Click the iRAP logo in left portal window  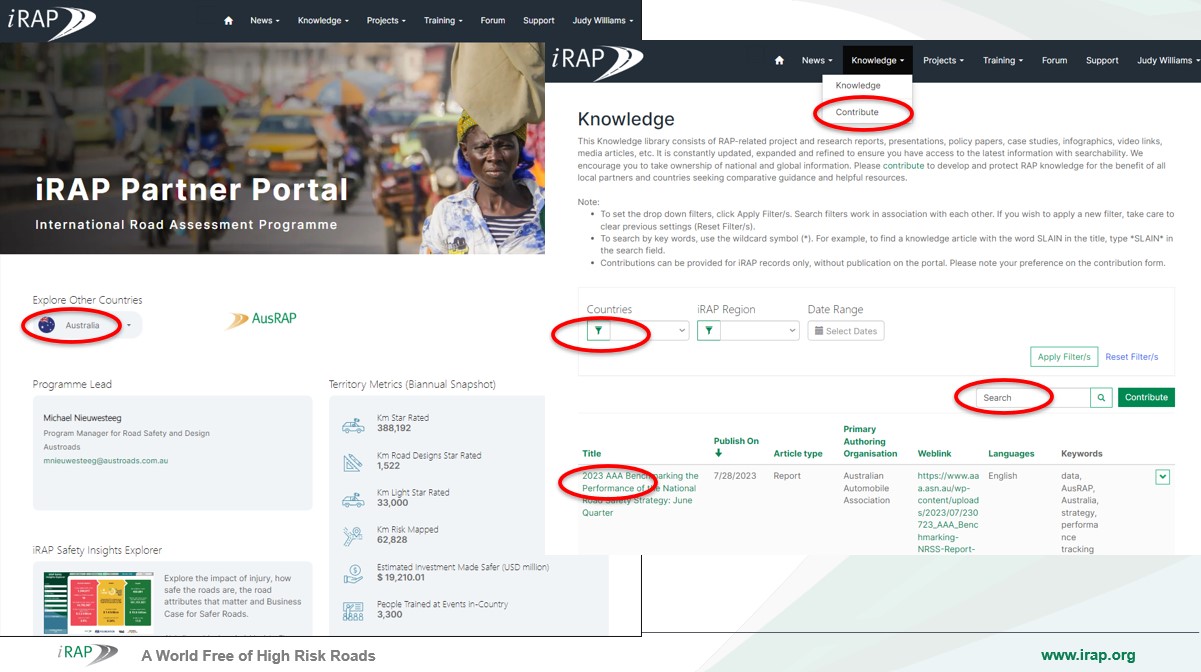click(x=50, y=20)
